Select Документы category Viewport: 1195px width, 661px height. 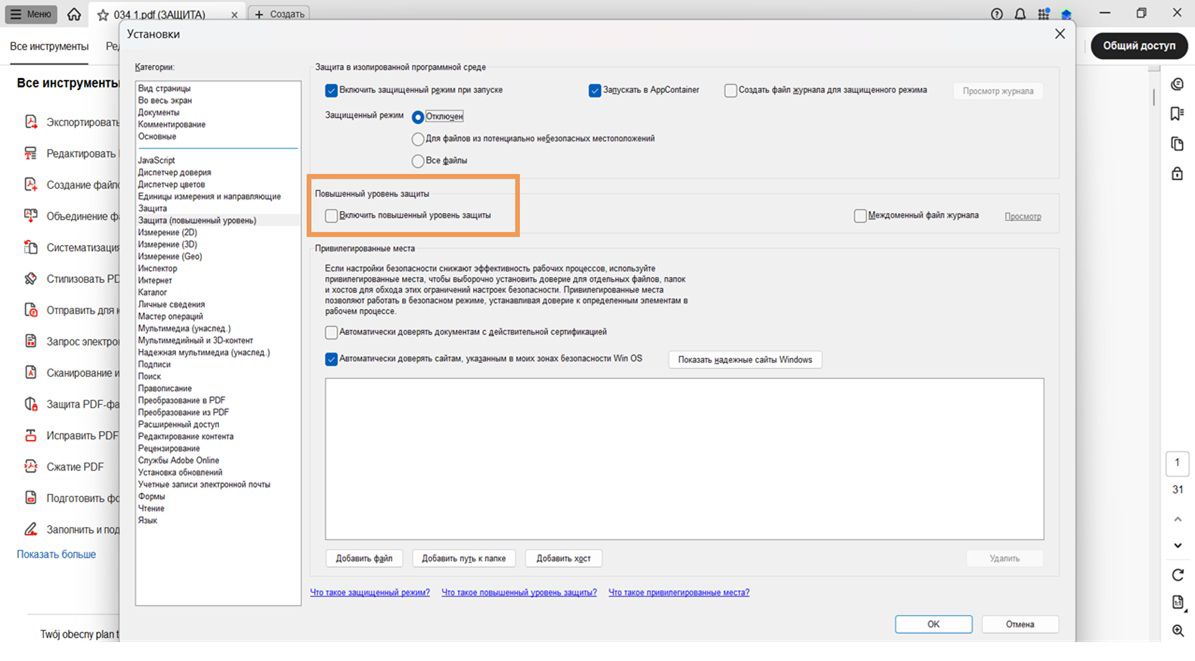click(159, 112)
